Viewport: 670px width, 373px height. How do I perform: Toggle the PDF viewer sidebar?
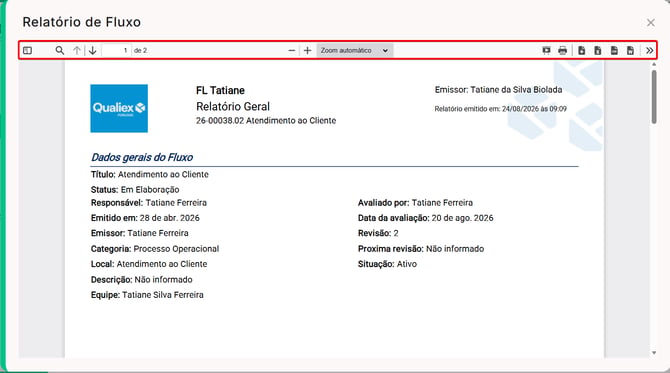tap(27, 50)
